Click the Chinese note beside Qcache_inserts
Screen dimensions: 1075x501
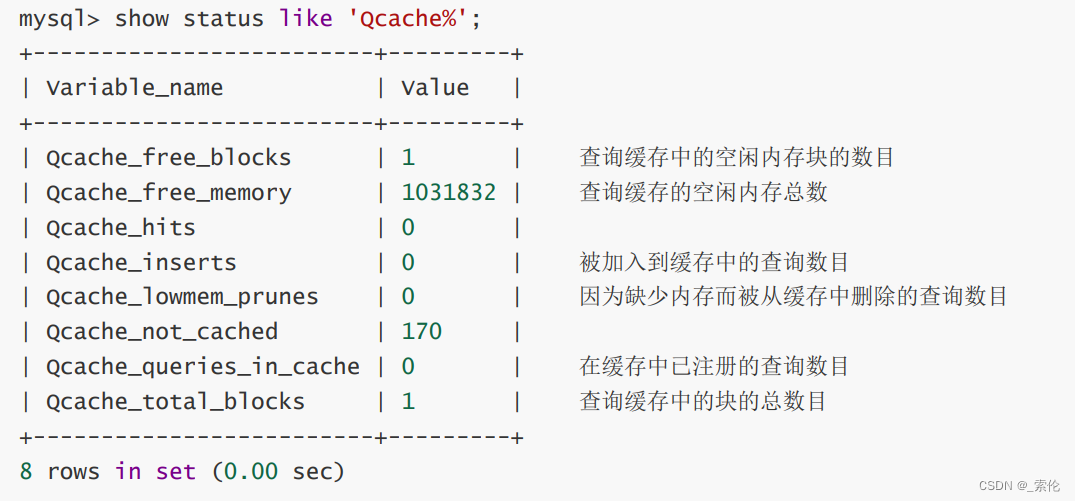pyautogui.click(x=714, y=263)
